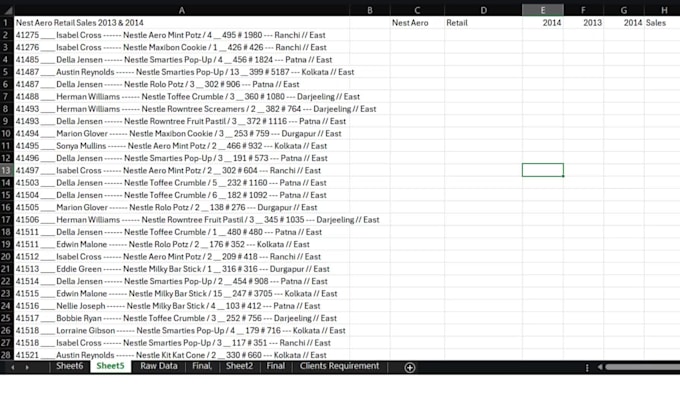680x411 pixels.
Task: Select column B header
Action: pos(369,10)
